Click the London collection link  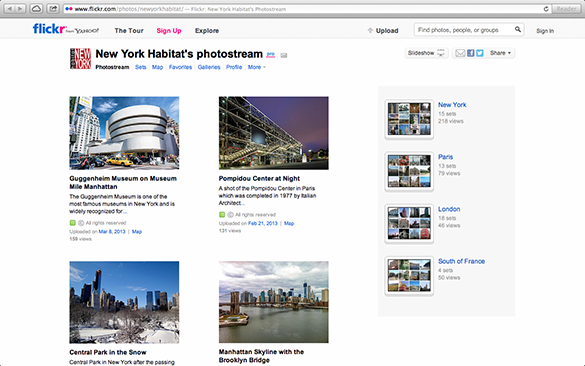[449, 209]
